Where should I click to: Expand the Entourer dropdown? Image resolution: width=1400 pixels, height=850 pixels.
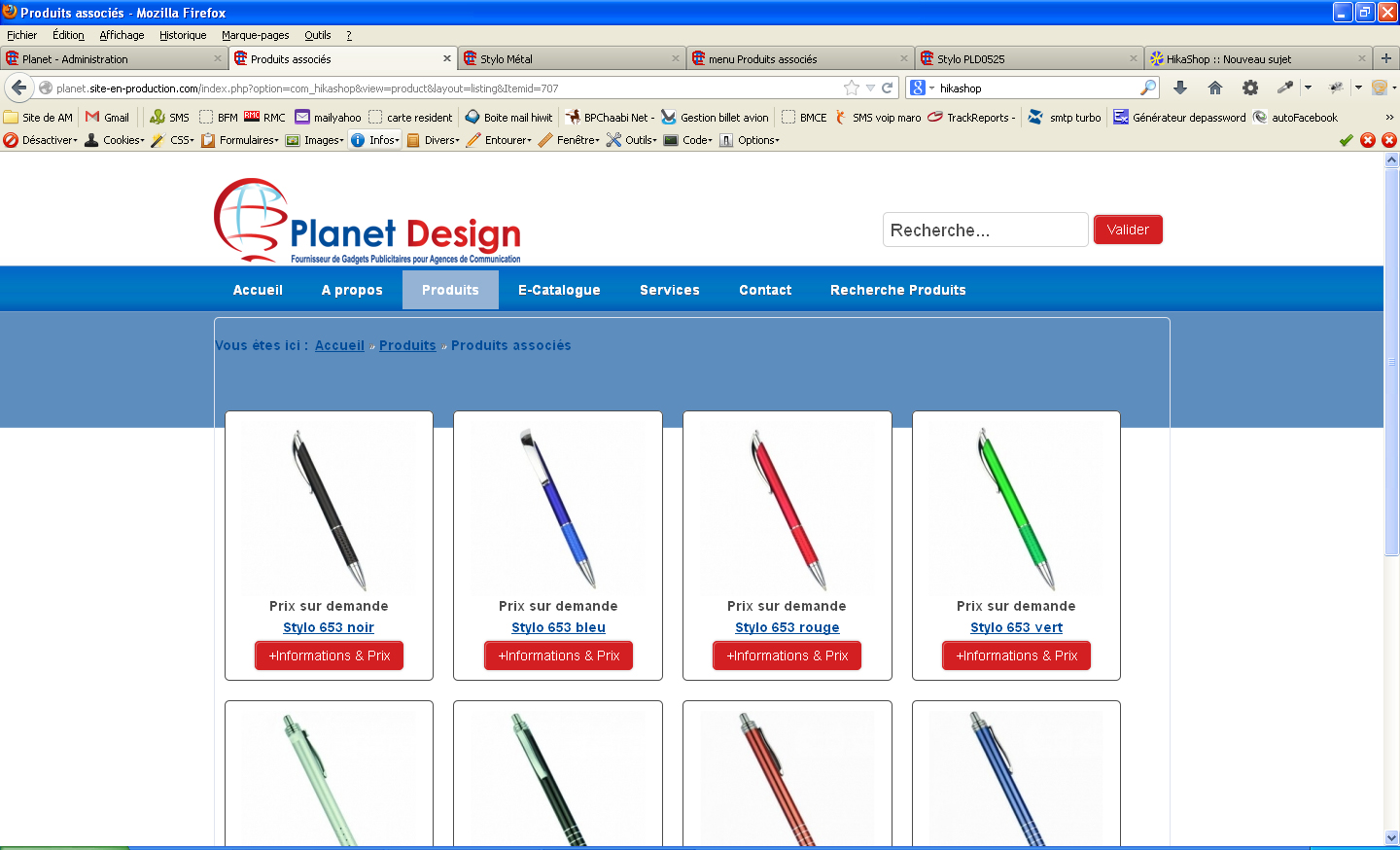499,140
